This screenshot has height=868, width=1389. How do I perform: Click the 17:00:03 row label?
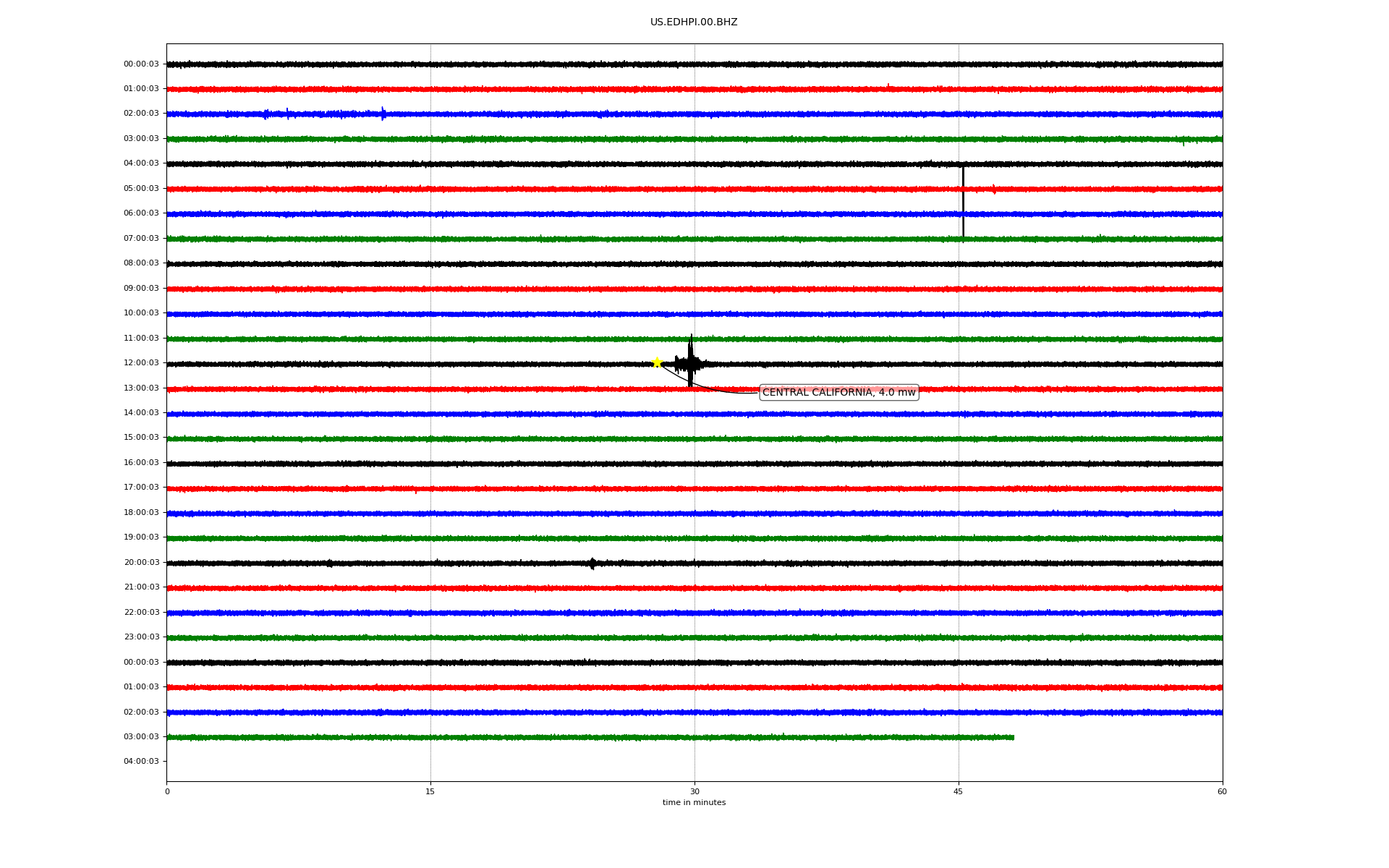point(141,488)
